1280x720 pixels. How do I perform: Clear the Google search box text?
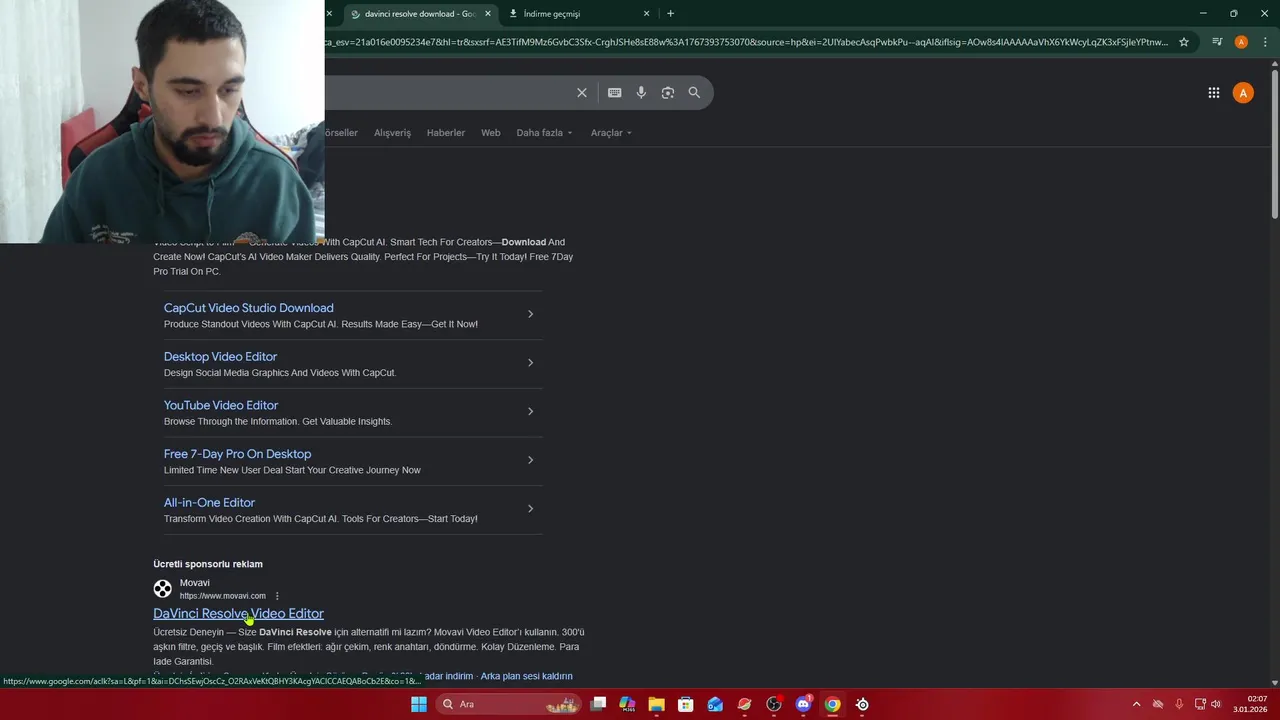coord(582,93)
